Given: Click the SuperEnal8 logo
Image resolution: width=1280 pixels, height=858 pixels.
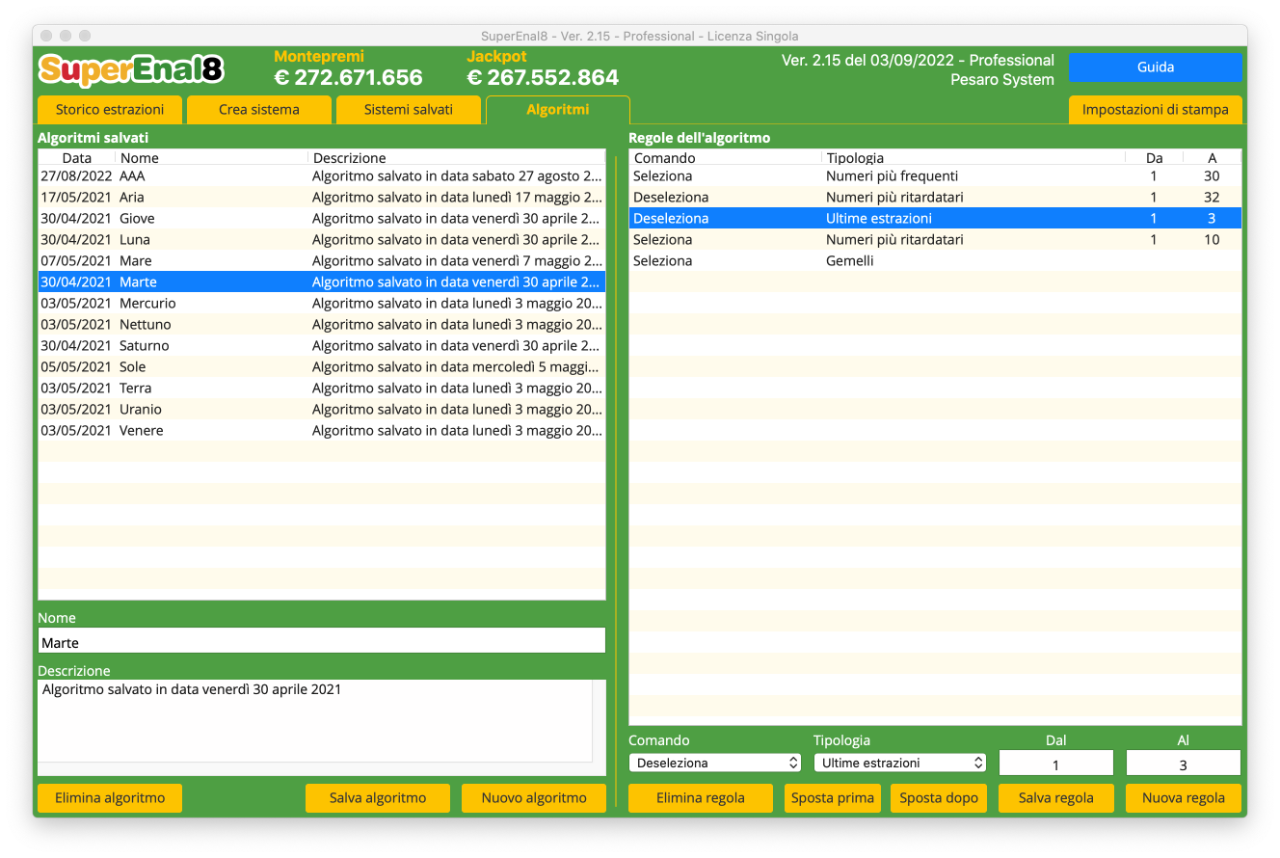Looking at the screenshot, I should point(131,70).
